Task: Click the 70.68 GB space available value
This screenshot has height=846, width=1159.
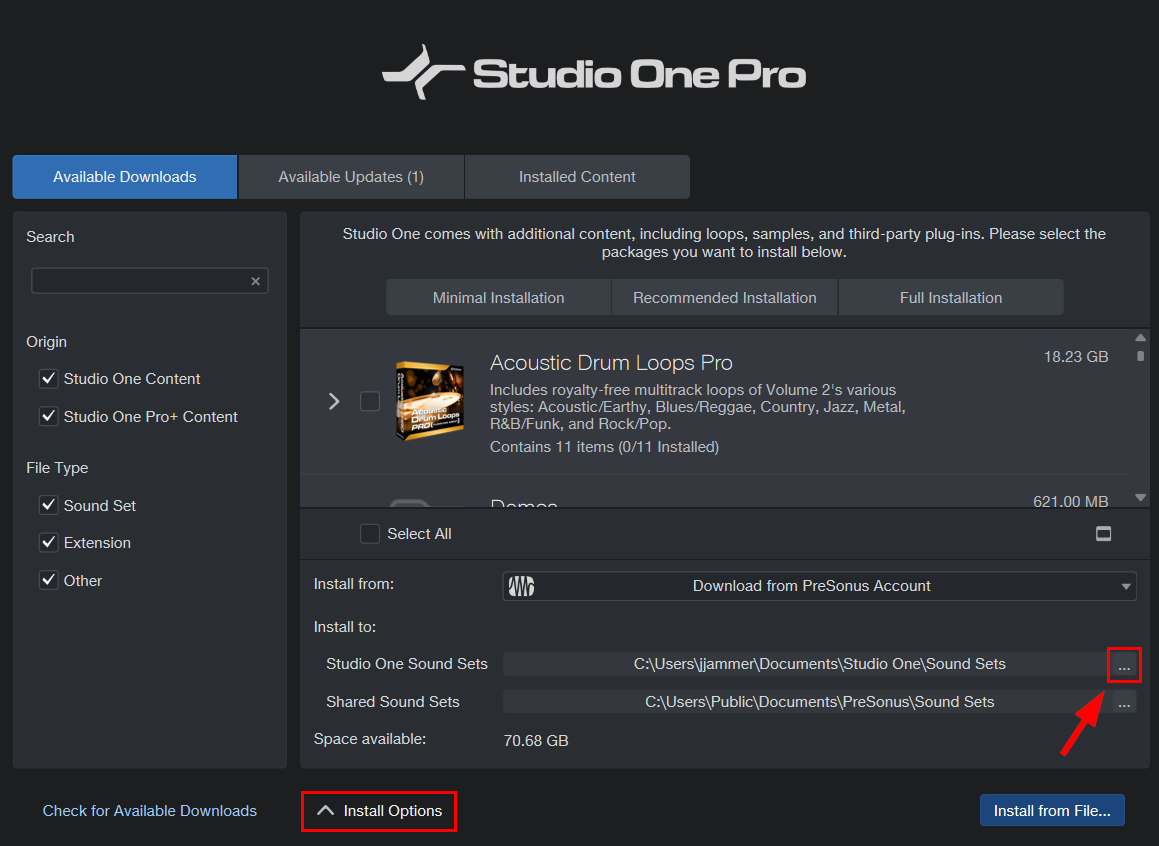Action: [536, 740]
